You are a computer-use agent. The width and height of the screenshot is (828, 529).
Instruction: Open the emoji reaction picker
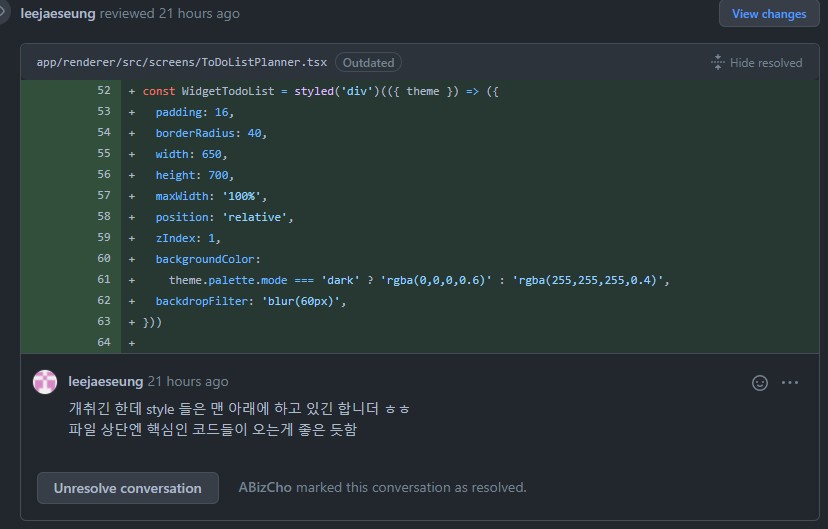(760, 383)
